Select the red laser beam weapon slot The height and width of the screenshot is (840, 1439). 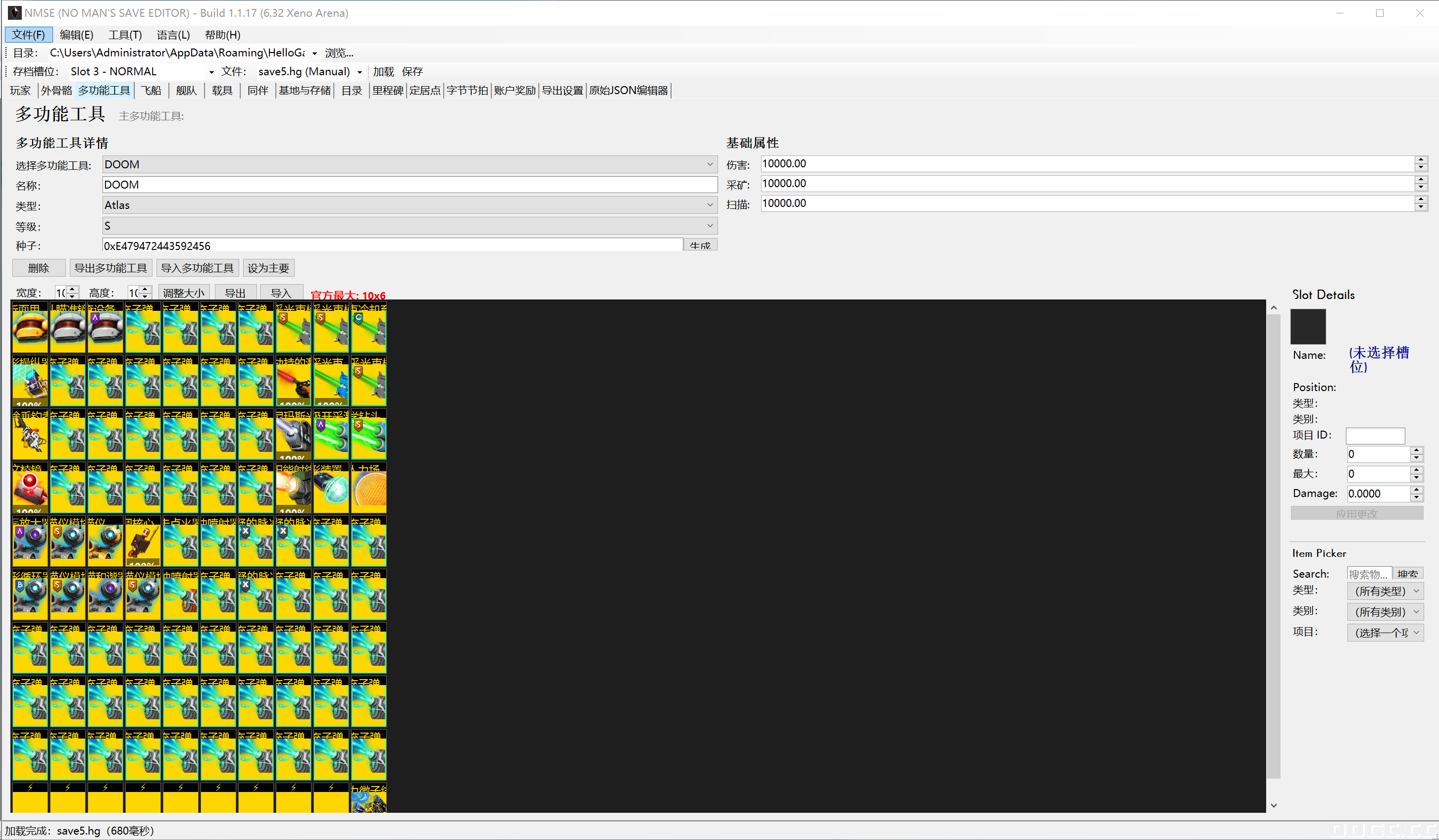(294, 381)
